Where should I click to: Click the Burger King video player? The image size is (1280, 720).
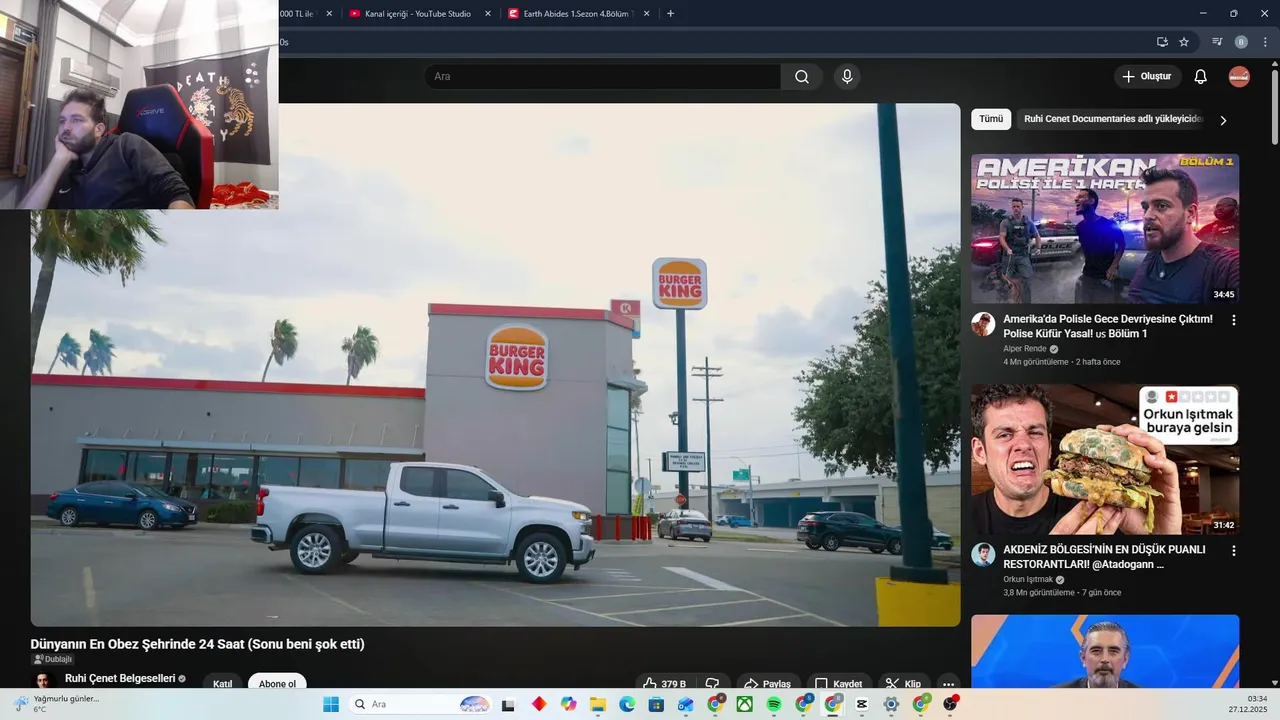(x=495, y=364)
